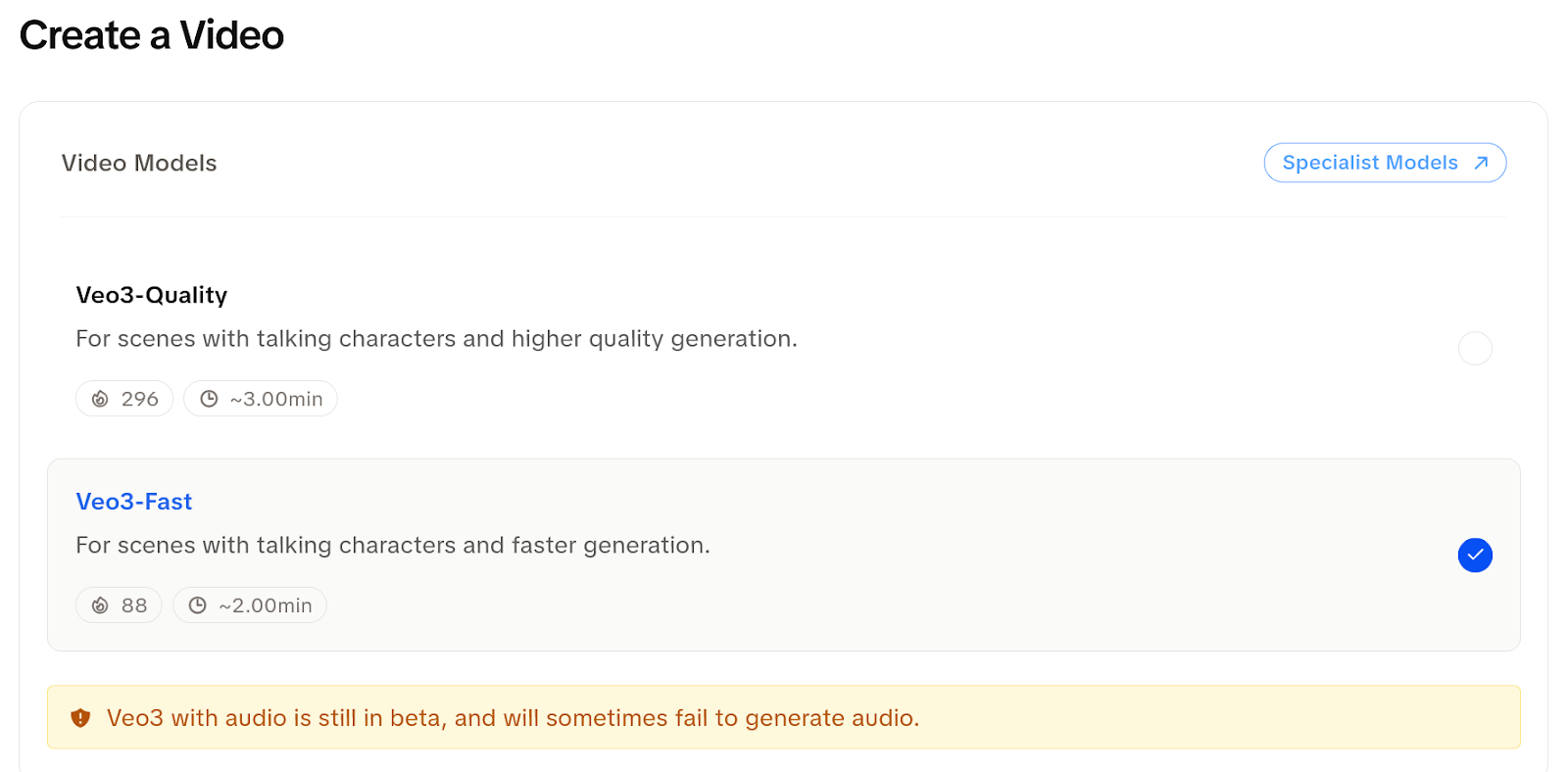The width and height of the screenshot is (1568, 772).
Task: Click the flame credits icon next to 296
Action: click(100, 399)
